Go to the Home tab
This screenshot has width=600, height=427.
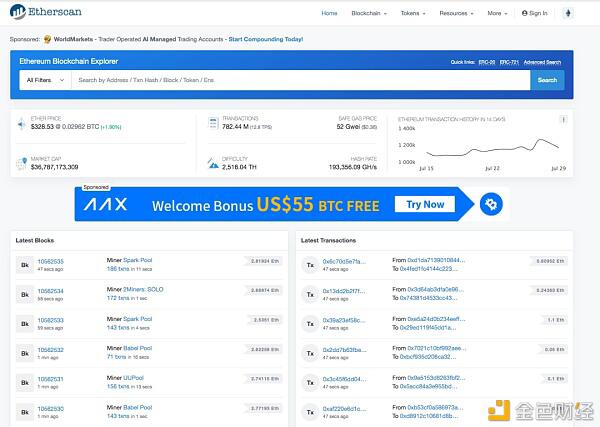point(329,13)
